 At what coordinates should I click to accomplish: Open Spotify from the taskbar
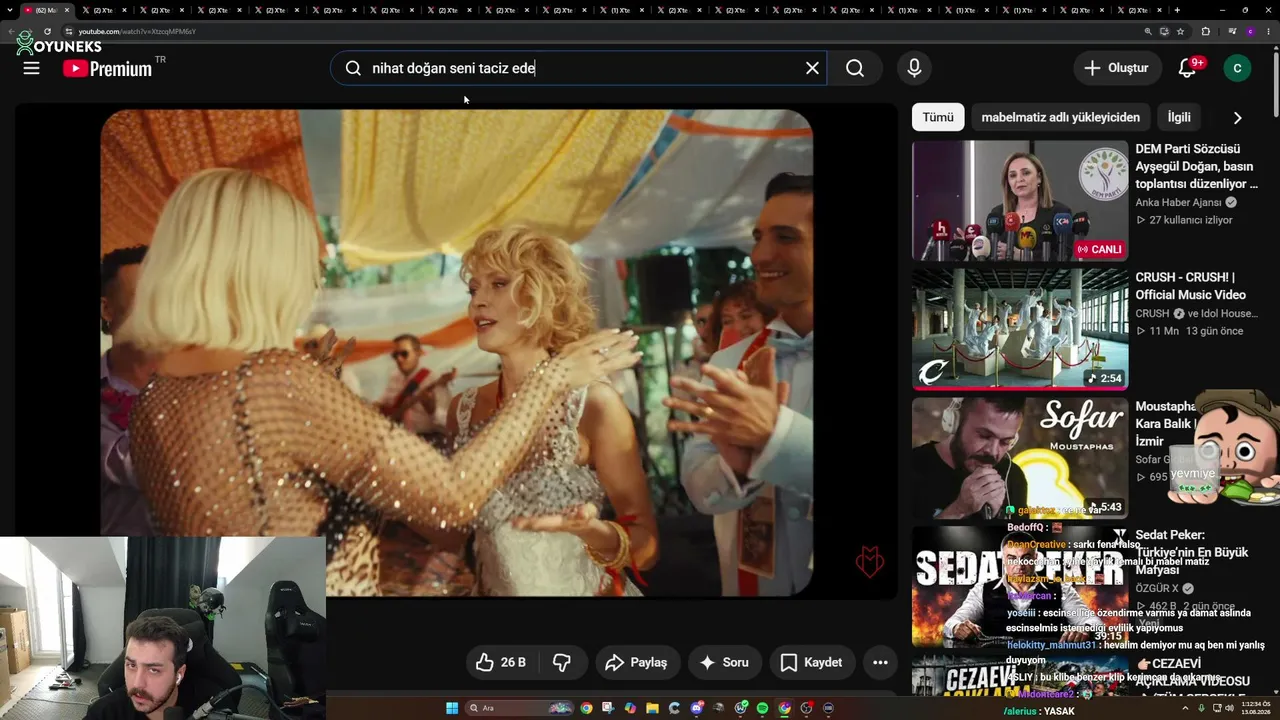(762, 708)
